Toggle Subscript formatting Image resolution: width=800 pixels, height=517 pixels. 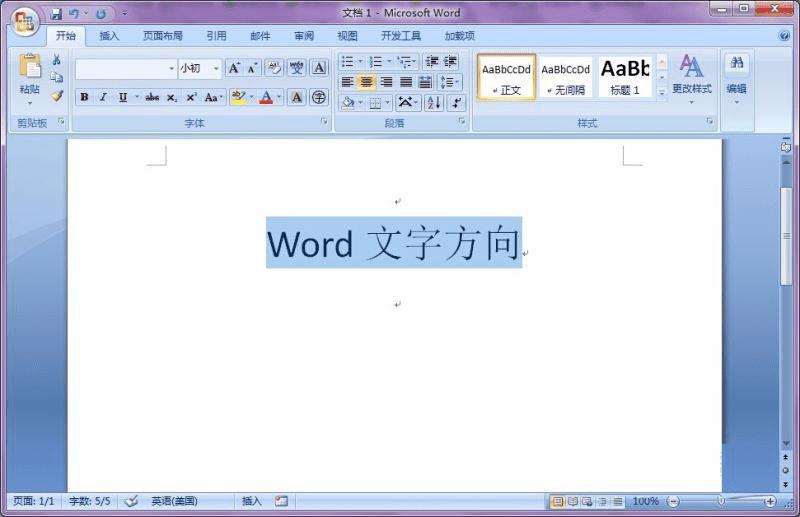pos(172,97)
